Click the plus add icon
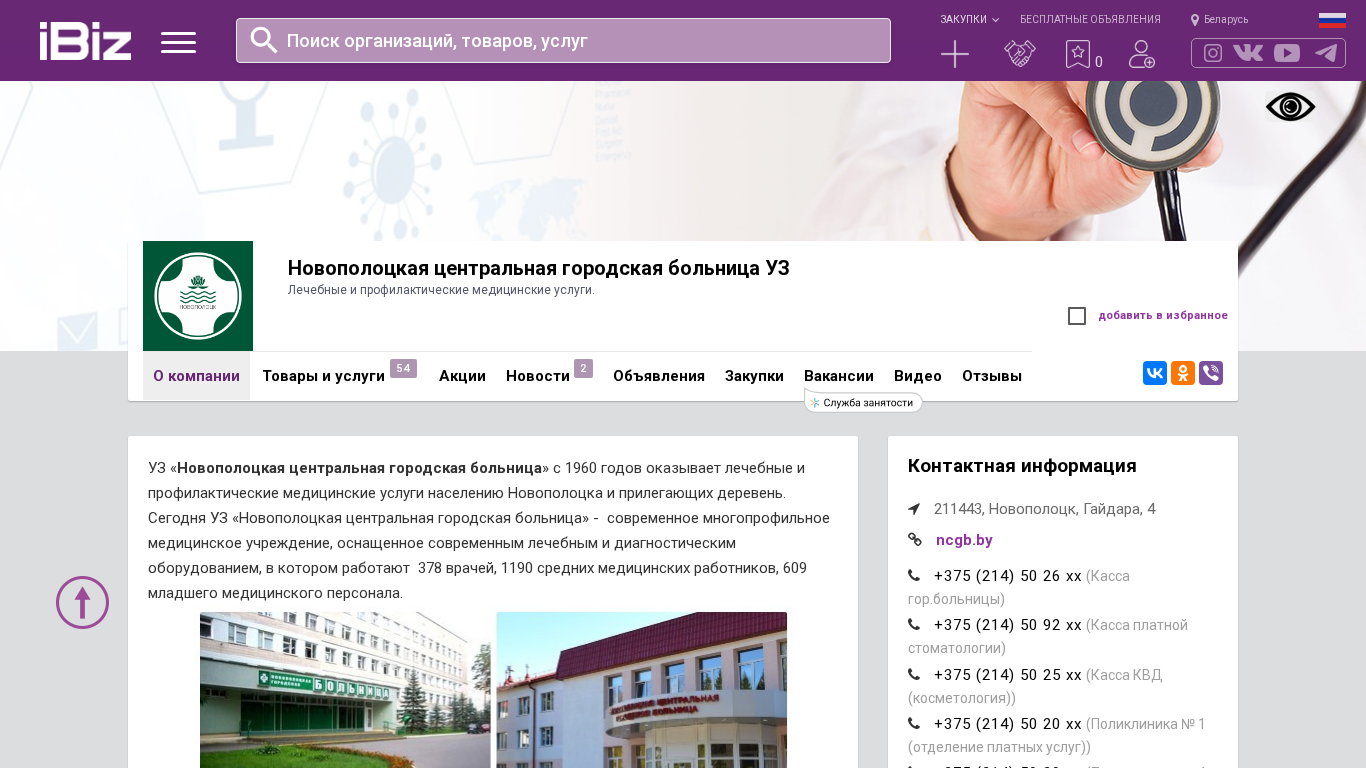 click(955, 54)
